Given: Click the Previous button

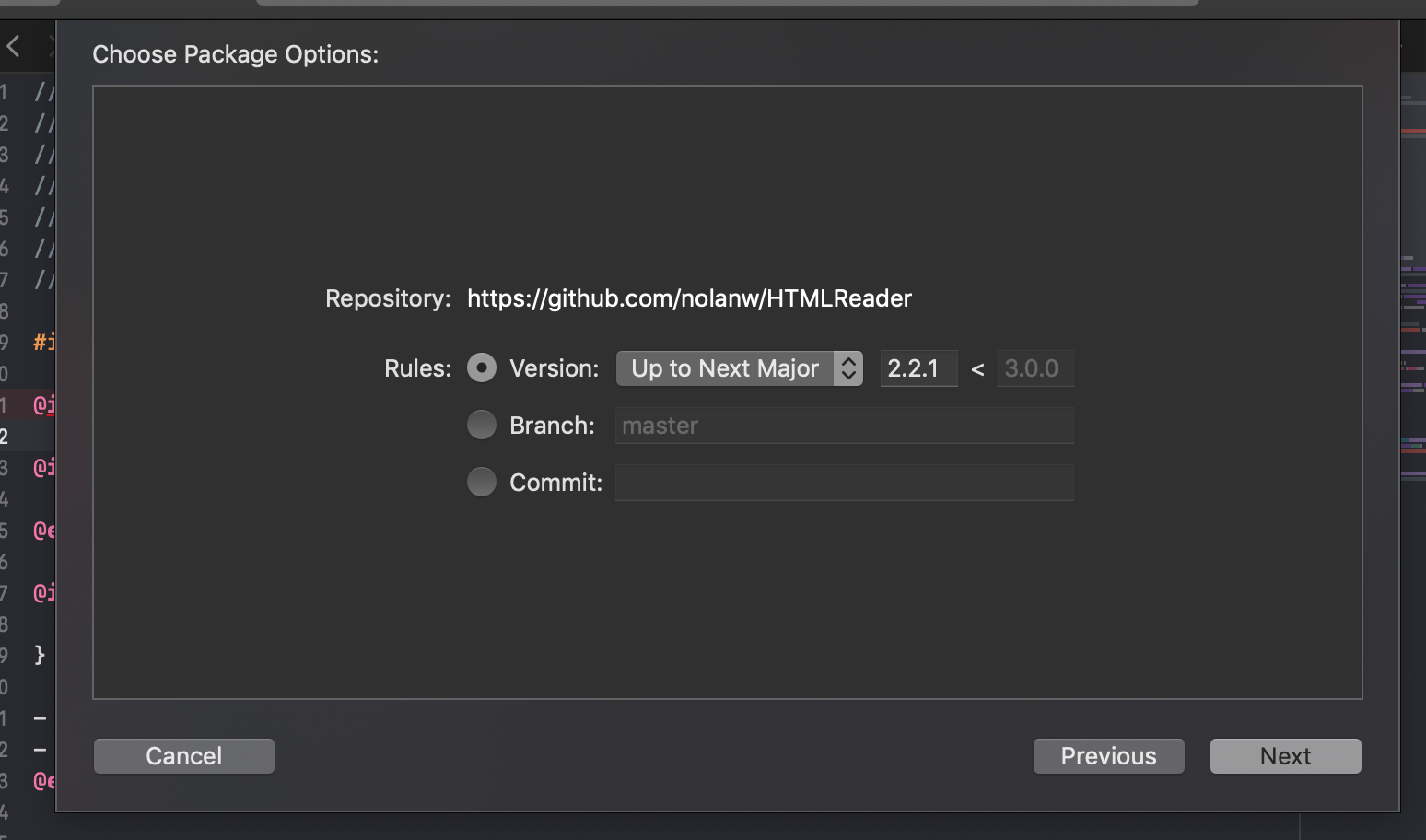Looking at the screenshot, I should tap(1108, 755).
